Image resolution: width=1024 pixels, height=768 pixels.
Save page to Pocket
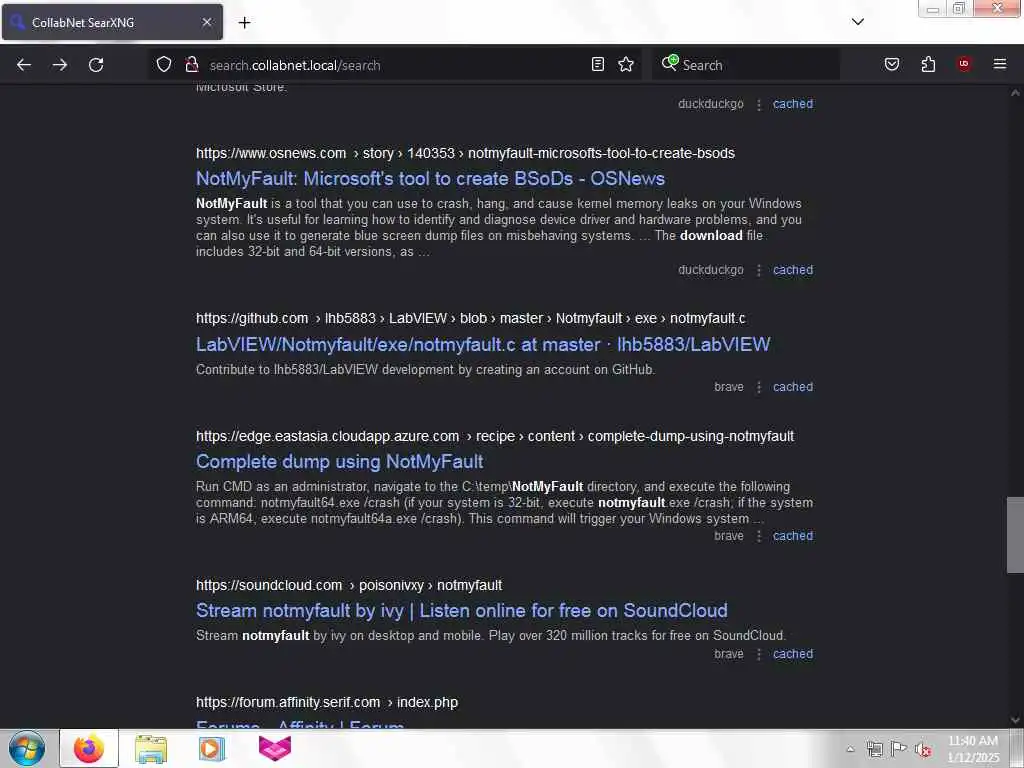pyautogui.click(x=892, y=65)
